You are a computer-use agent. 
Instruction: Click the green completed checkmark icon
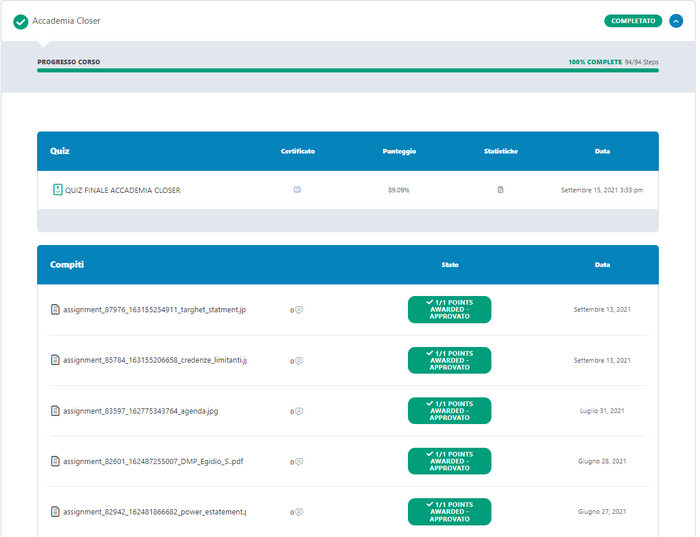click(x=20, y=21)
